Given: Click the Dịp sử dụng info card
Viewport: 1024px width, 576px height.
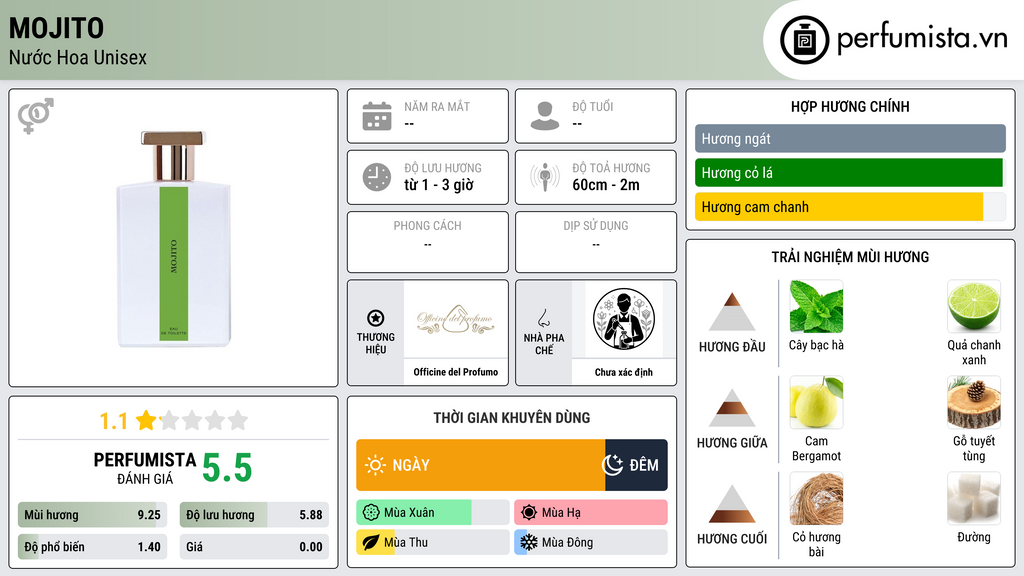Looking at the screenshot, I should click(x=596, y=242).
